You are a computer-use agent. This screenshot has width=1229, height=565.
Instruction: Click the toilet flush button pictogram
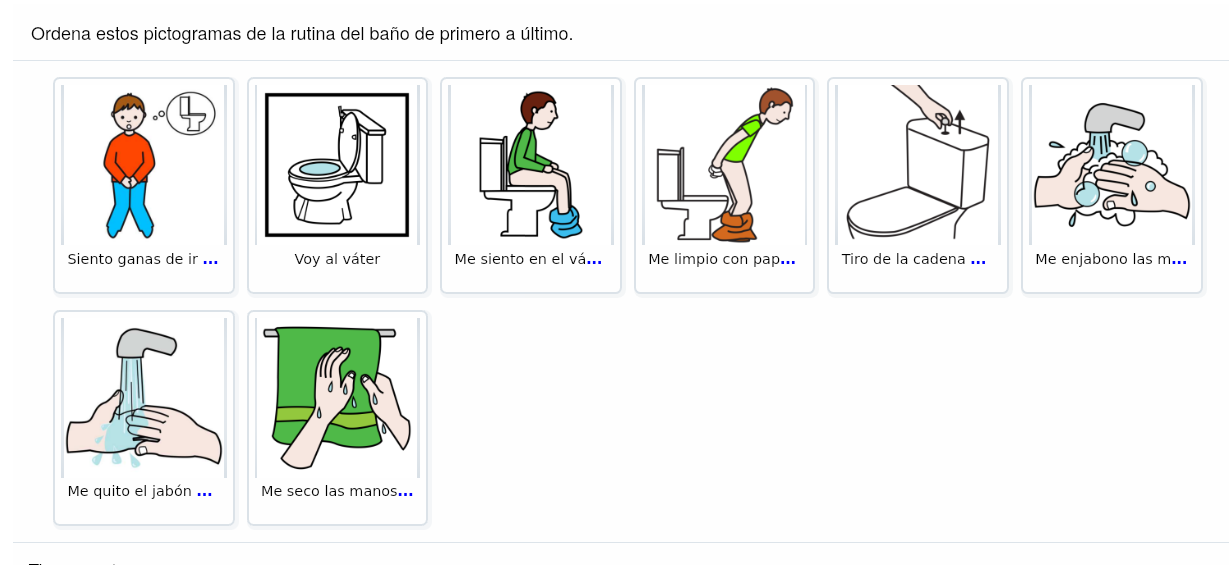[x=918, y=164]
